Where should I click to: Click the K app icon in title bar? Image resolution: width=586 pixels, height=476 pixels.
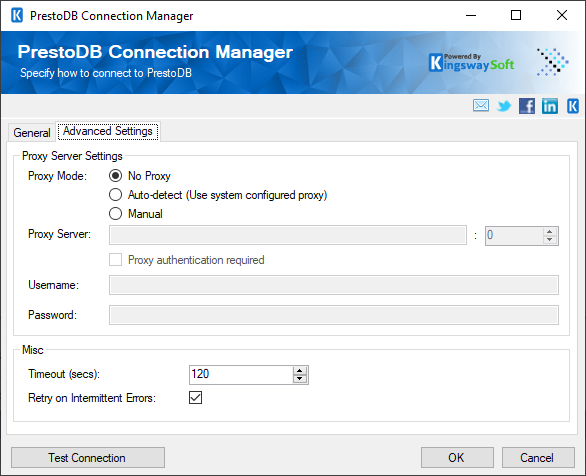coord(17,16)
